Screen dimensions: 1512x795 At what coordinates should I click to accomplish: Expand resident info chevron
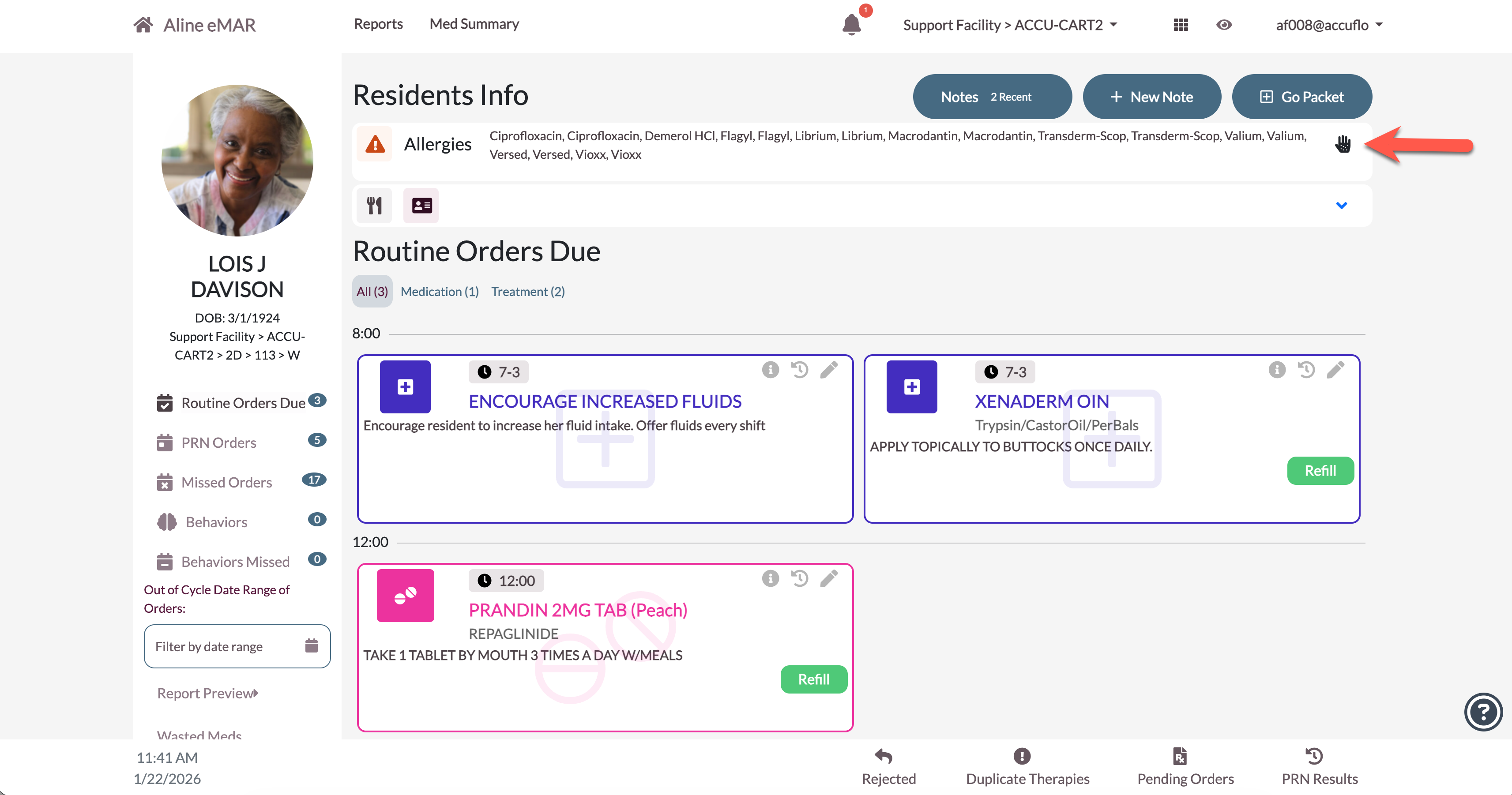tap(1341, 205)
